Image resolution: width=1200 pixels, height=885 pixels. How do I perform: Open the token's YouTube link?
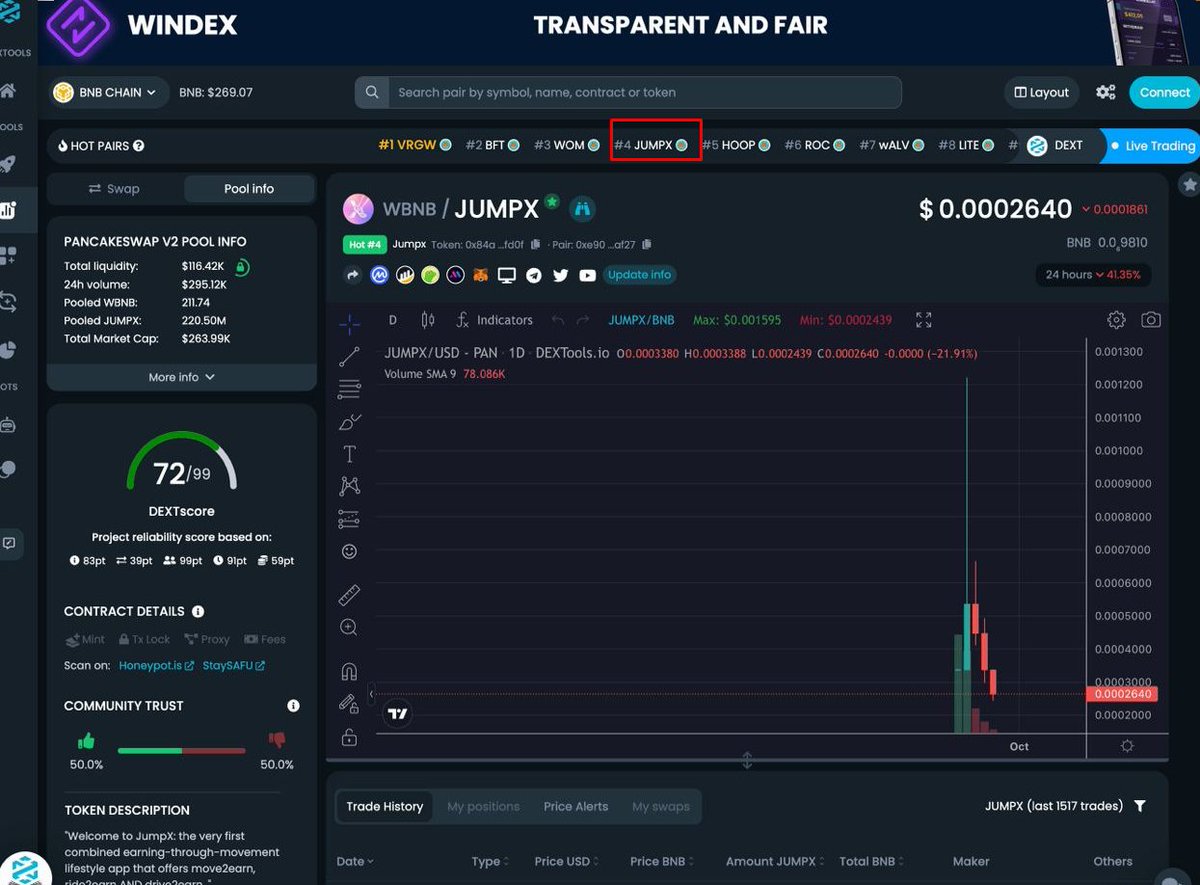(587, 275)
